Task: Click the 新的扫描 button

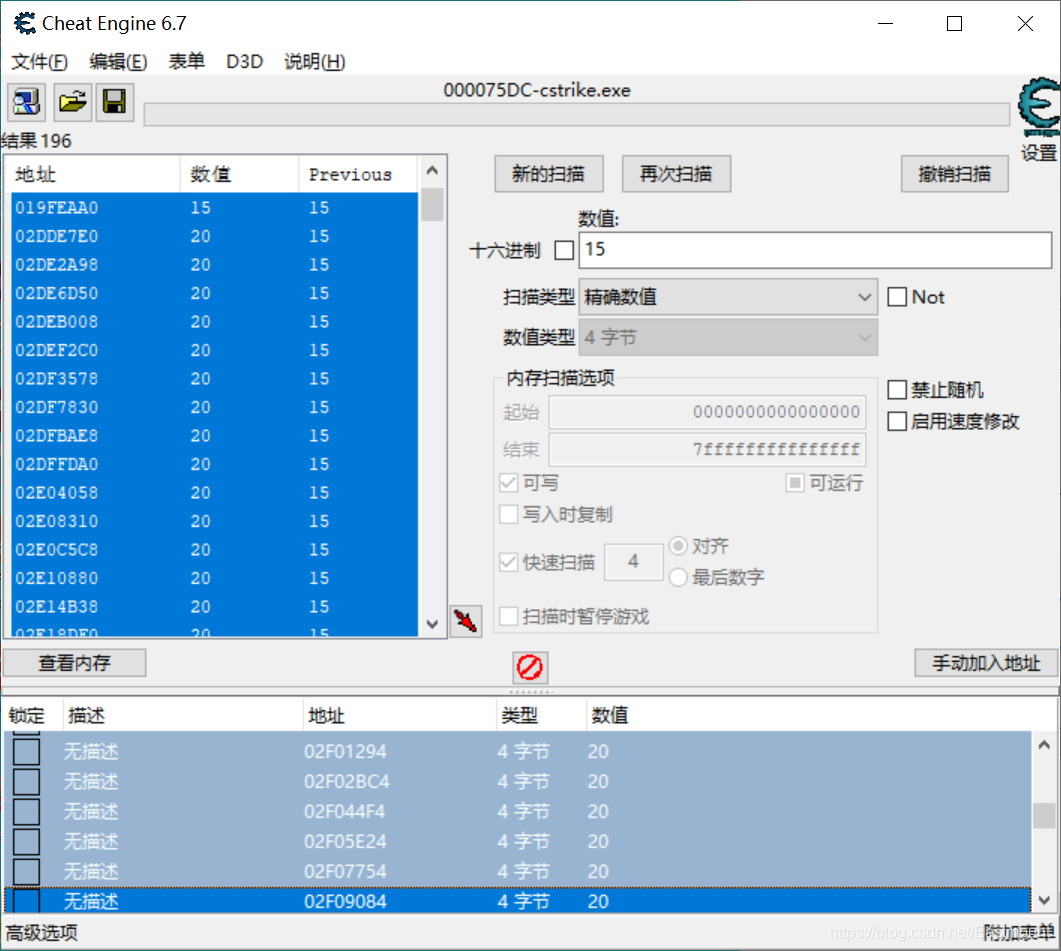Action: coord(549,174)
